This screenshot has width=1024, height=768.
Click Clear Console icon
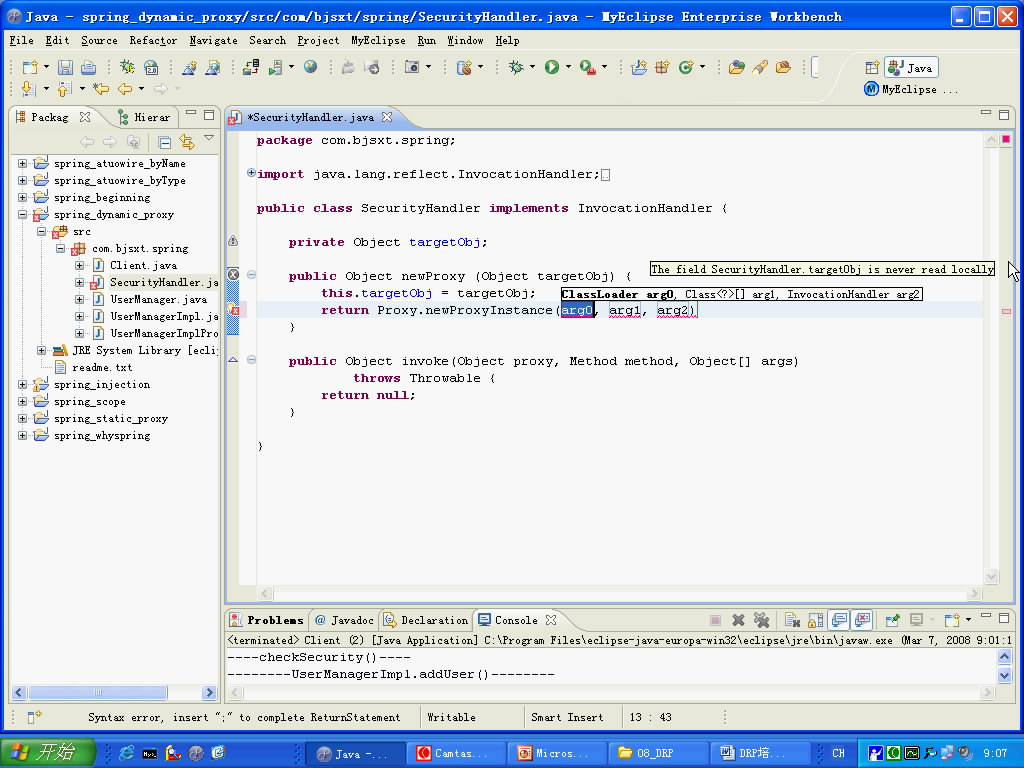[x=791, y=620]
